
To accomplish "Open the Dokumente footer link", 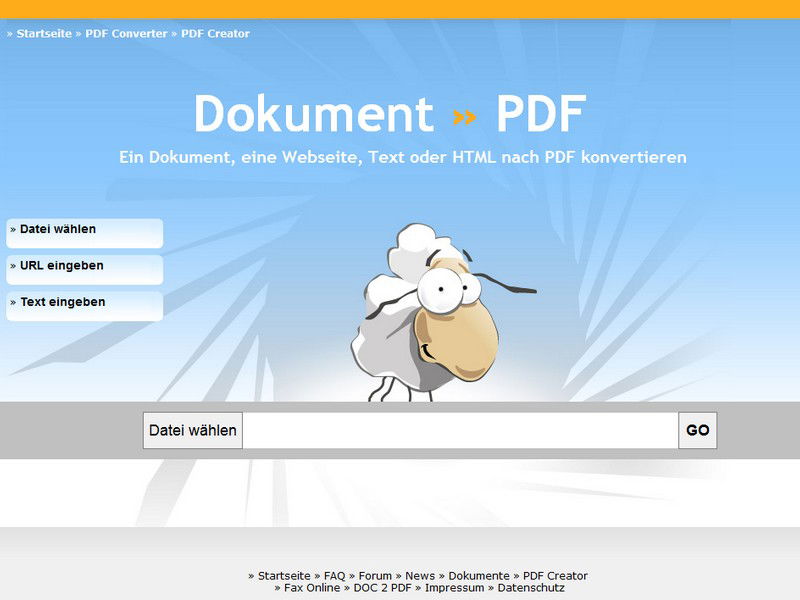I will 479,576.
